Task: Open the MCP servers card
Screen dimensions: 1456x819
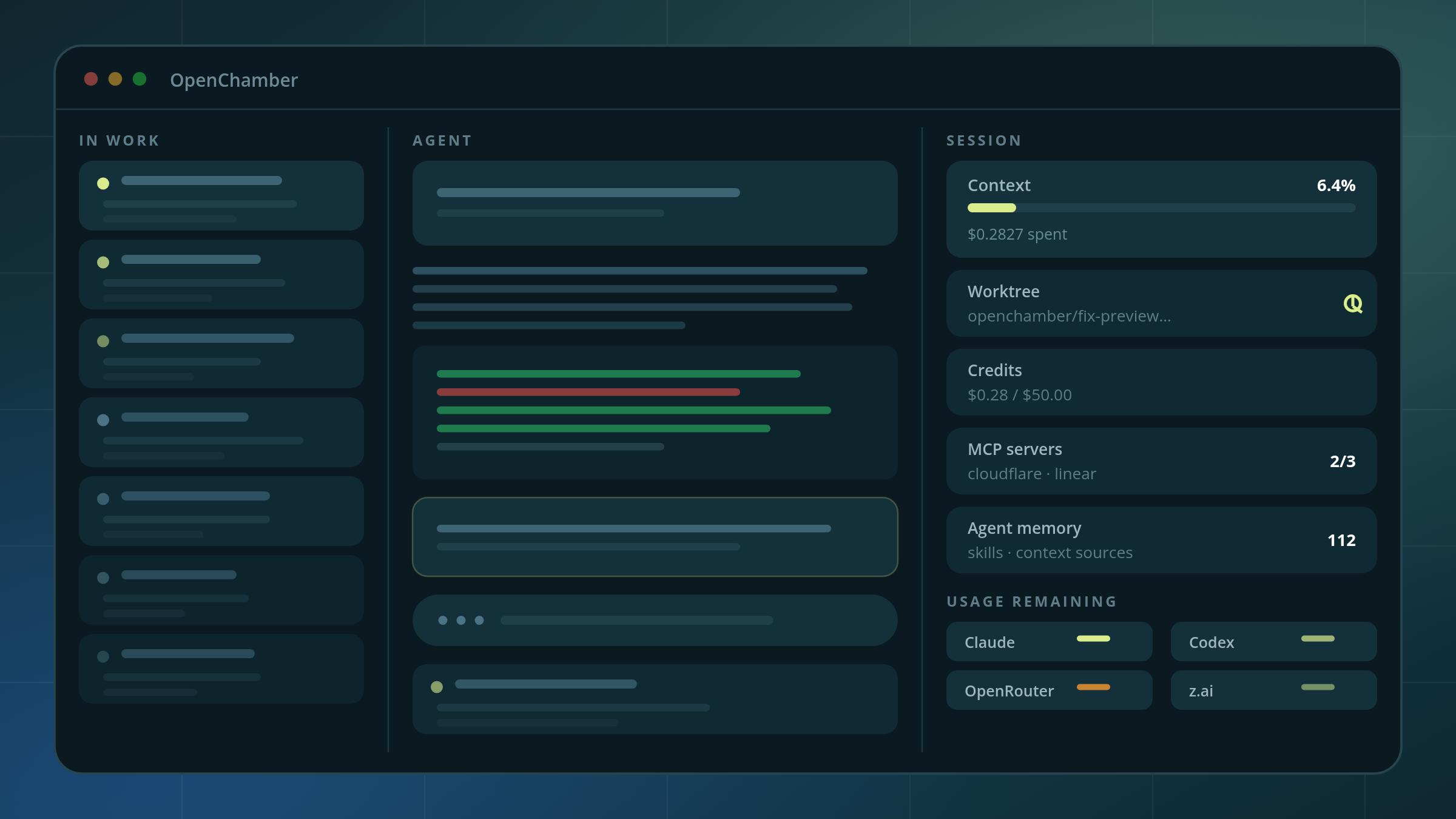Action: [1161, 461]
